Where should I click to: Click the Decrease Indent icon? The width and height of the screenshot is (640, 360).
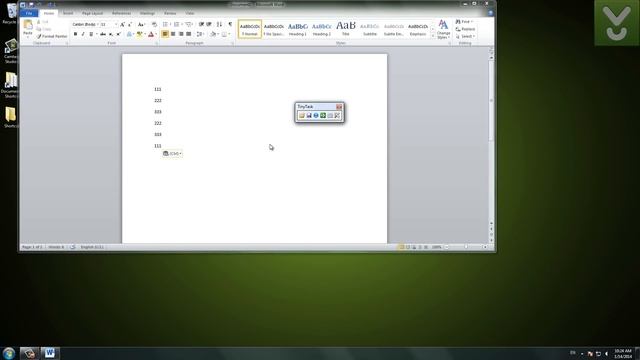point(201,24)
